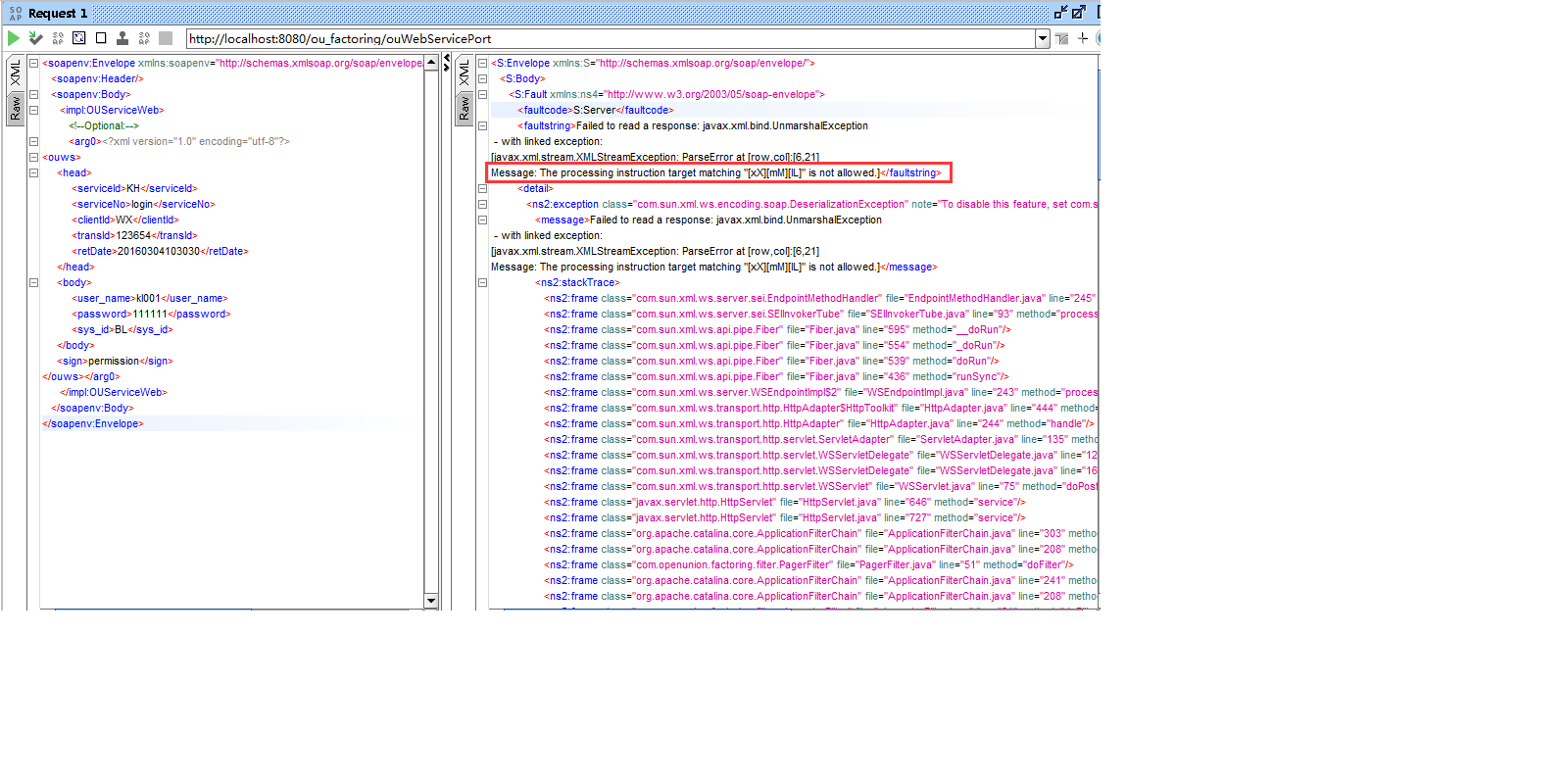Click the request pane scrollbar down arrow
Viewport: 1568px width, 782px height.
431,600
